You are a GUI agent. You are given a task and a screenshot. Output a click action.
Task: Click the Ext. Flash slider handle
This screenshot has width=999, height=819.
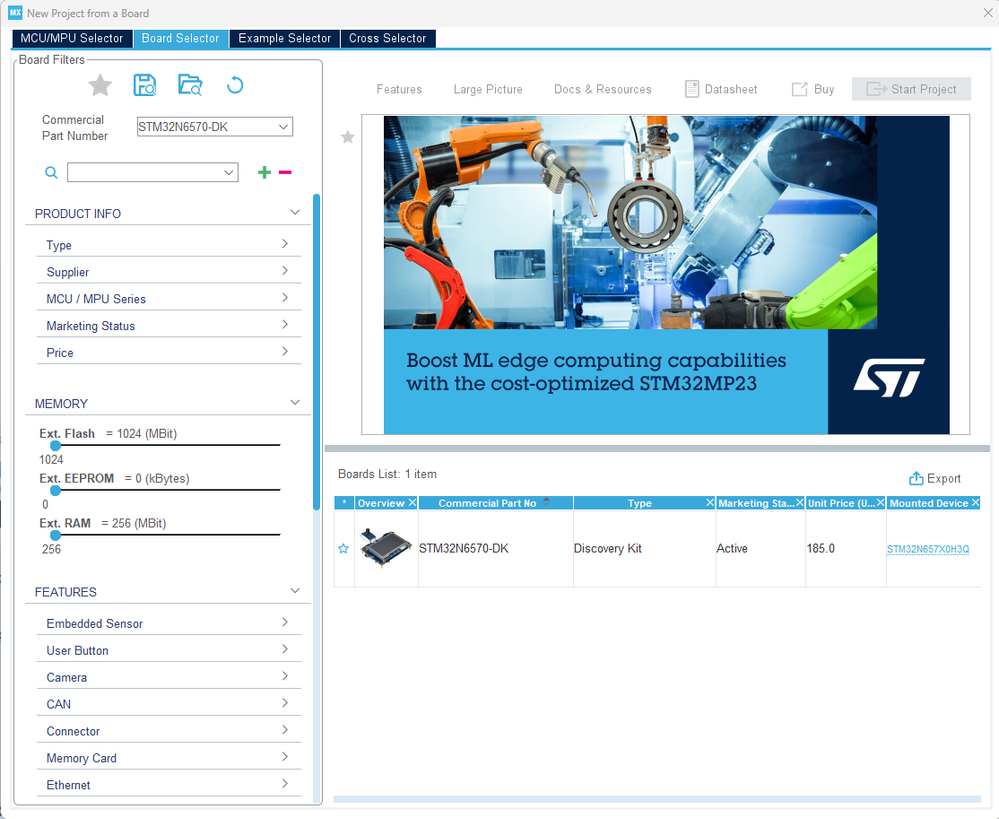tap(55, 446)
